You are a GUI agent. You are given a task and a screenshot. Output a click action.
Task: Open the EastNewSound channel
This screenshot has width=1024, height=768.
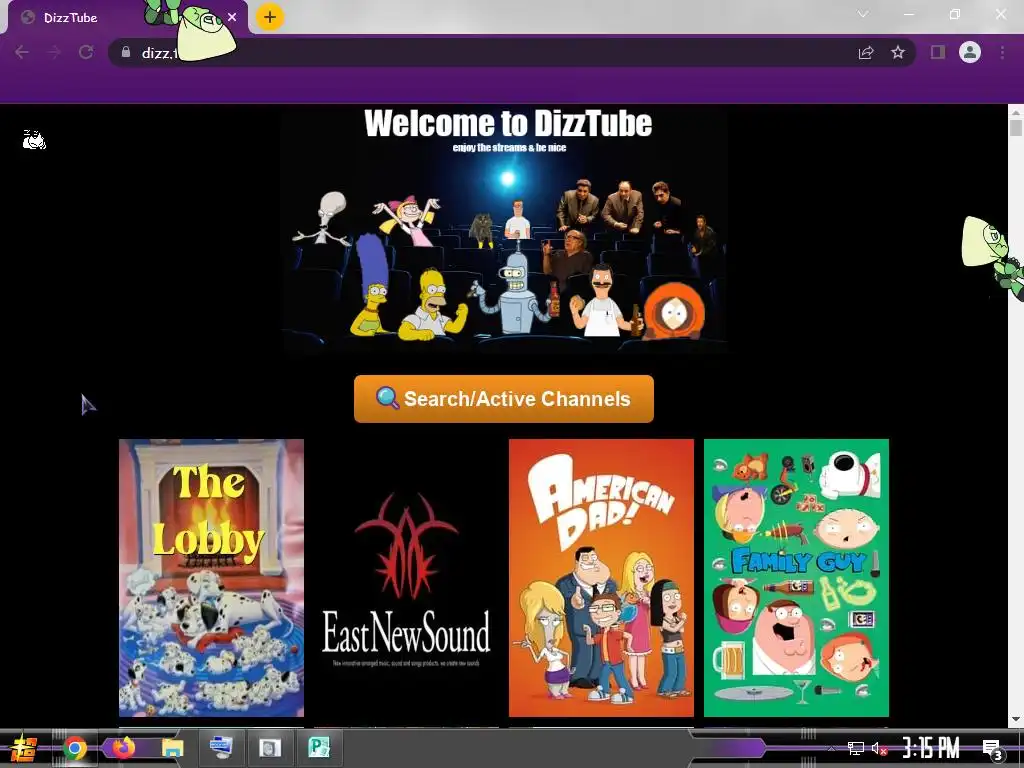(x=406, y=578)
